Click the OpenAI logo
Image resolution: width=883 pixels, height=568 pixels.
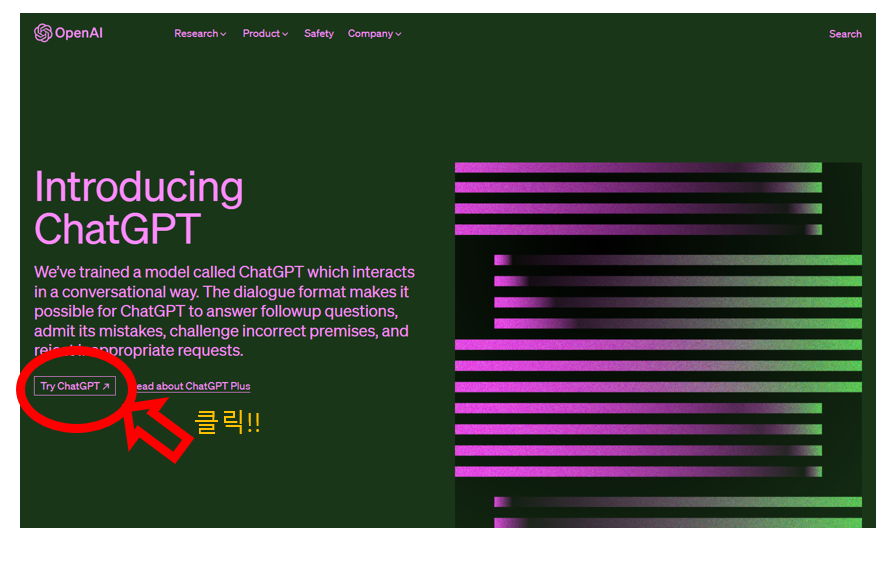(68, 33)
